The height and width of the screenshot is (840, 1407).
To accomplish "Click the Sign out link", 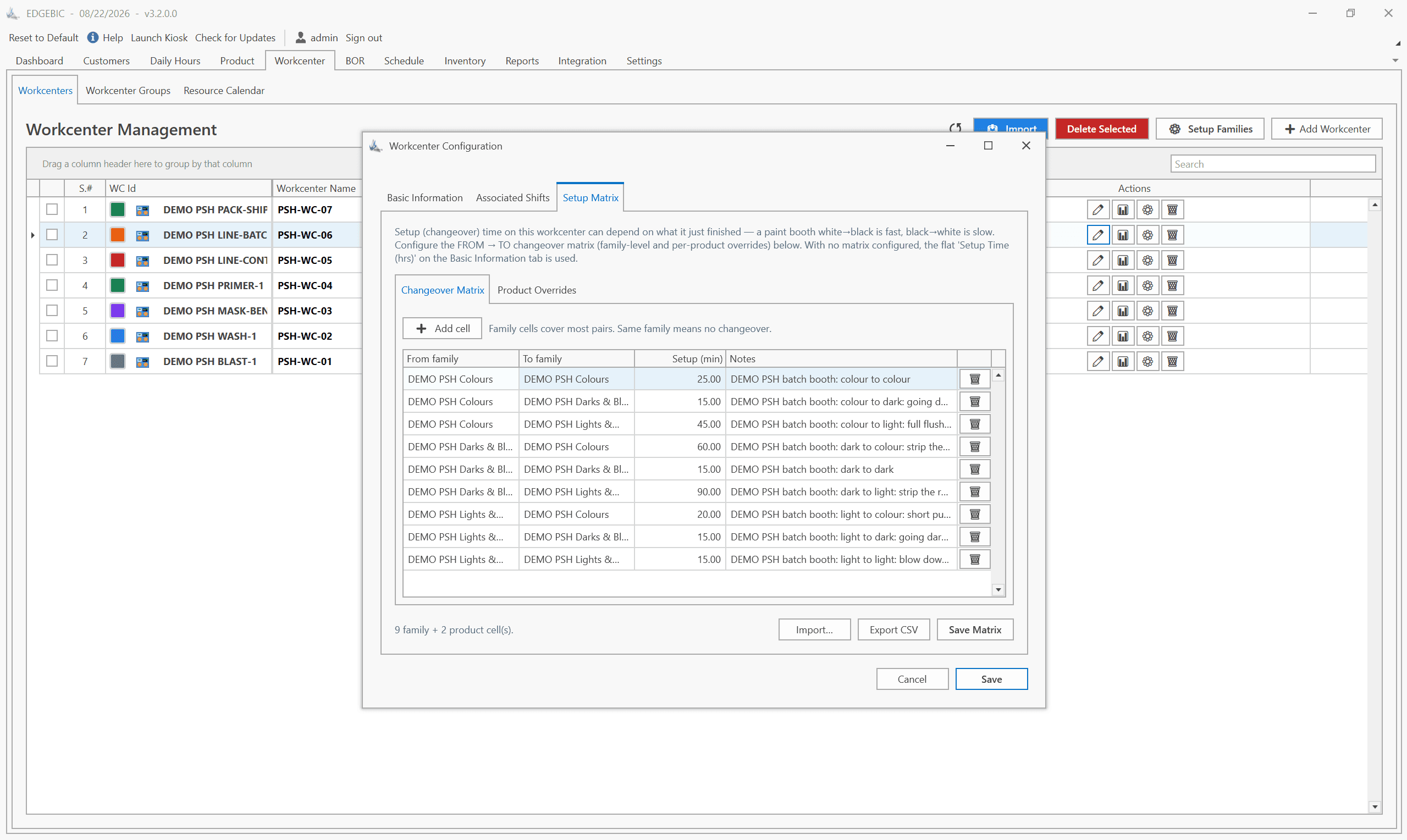I will tap(363, 37).
